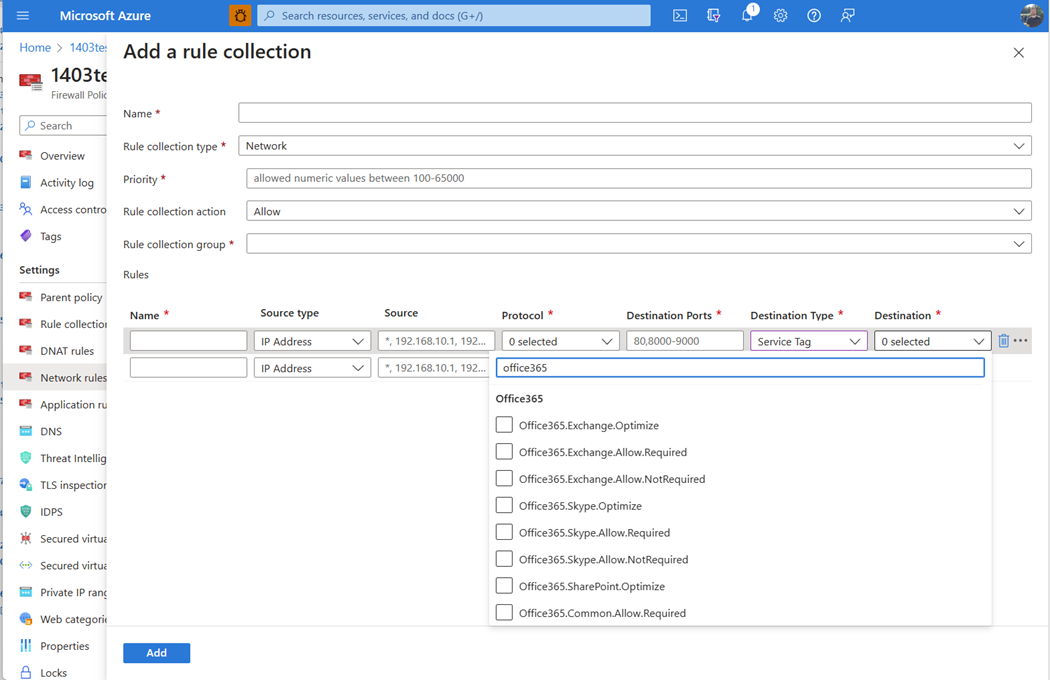The image size is (1050, 680).
Task: Open the Rule collection group dropdown
Action: (638, 244)
